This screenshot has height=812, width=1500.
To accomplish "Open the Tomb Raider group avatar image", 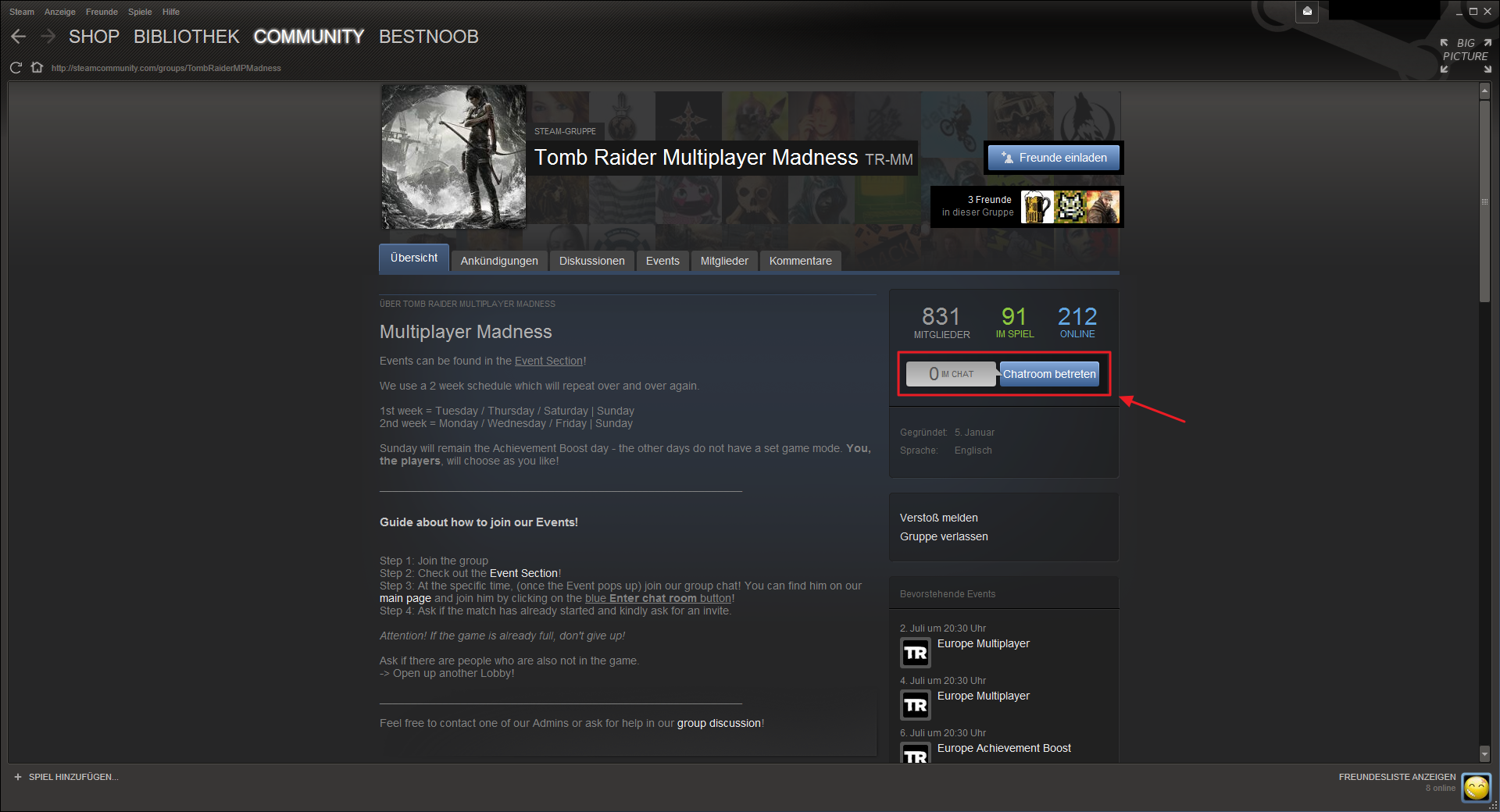I will click(x=453, y=157).
